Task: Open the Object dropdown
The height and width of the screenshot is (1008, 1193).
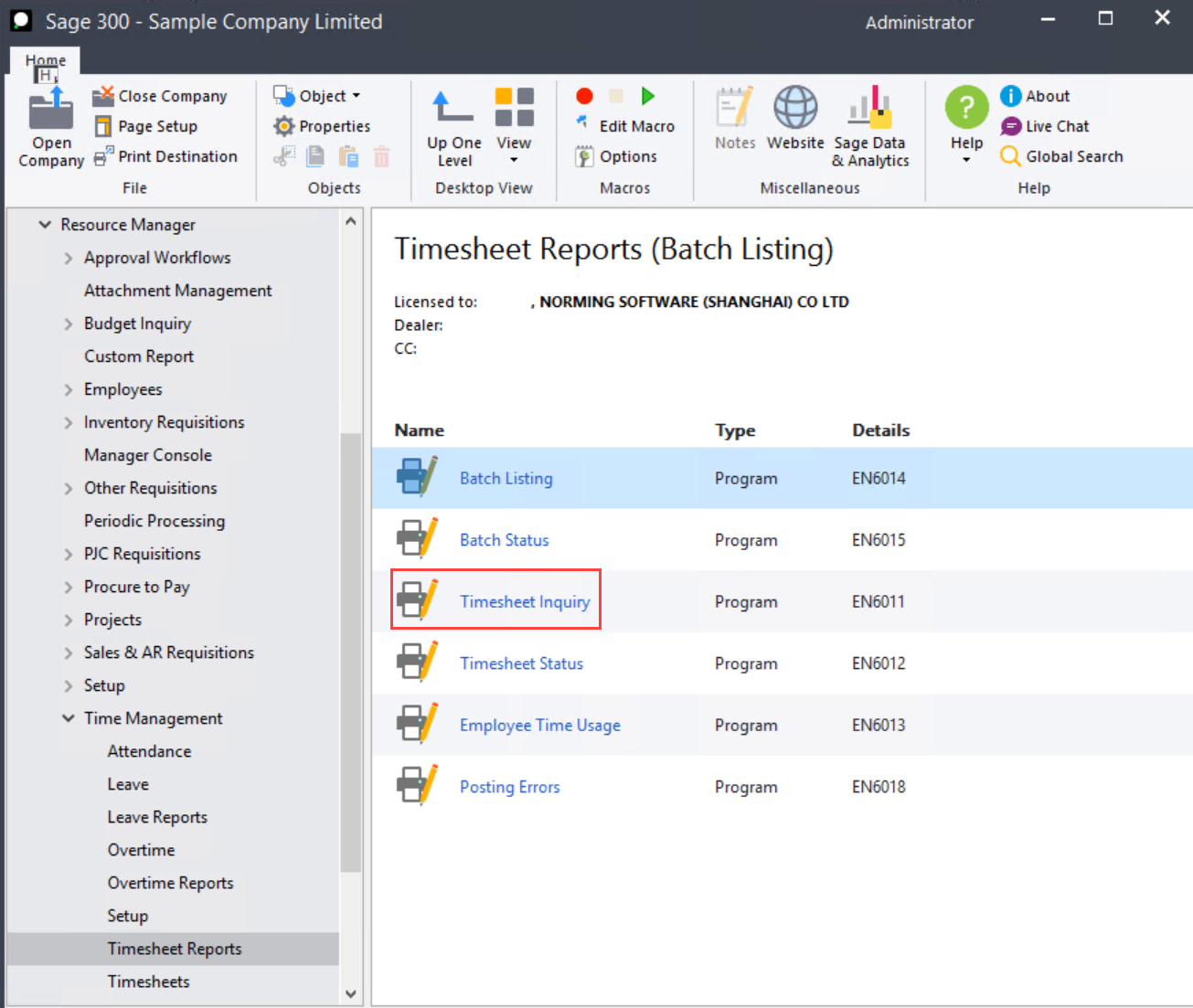Action: 317,96
